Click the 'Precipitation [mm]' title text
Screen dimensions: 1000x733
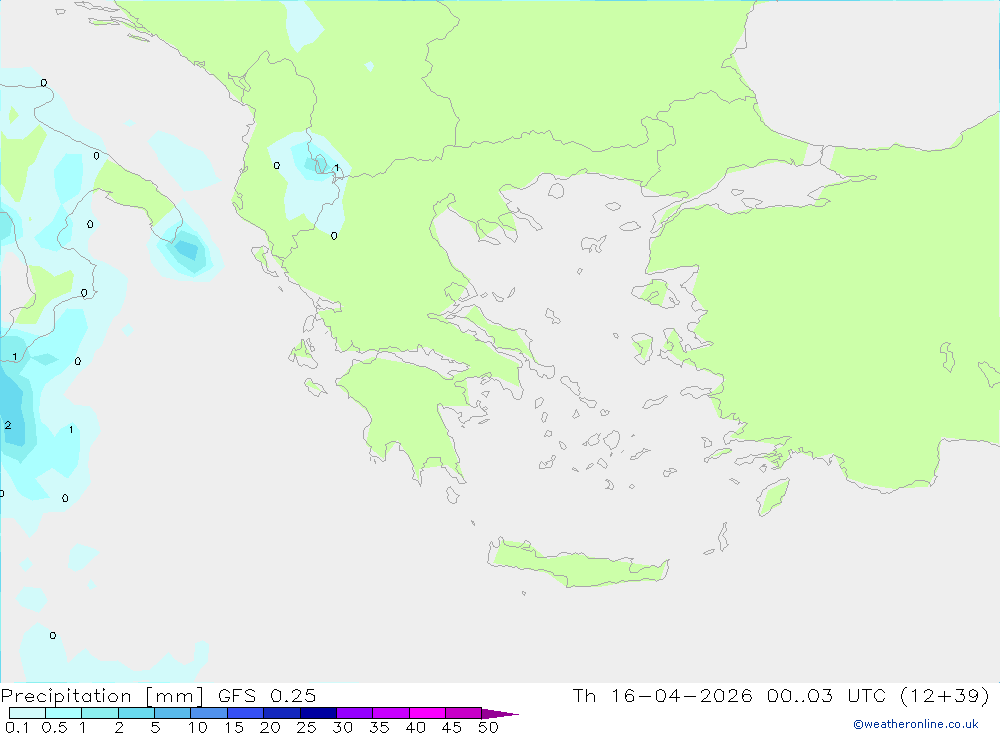[103, 696]
